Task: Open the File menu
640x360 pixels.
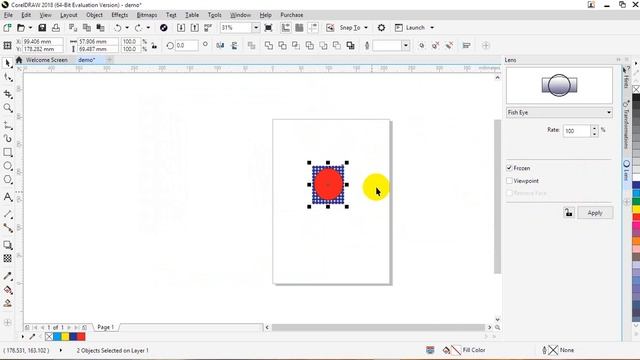Action: 8,15
